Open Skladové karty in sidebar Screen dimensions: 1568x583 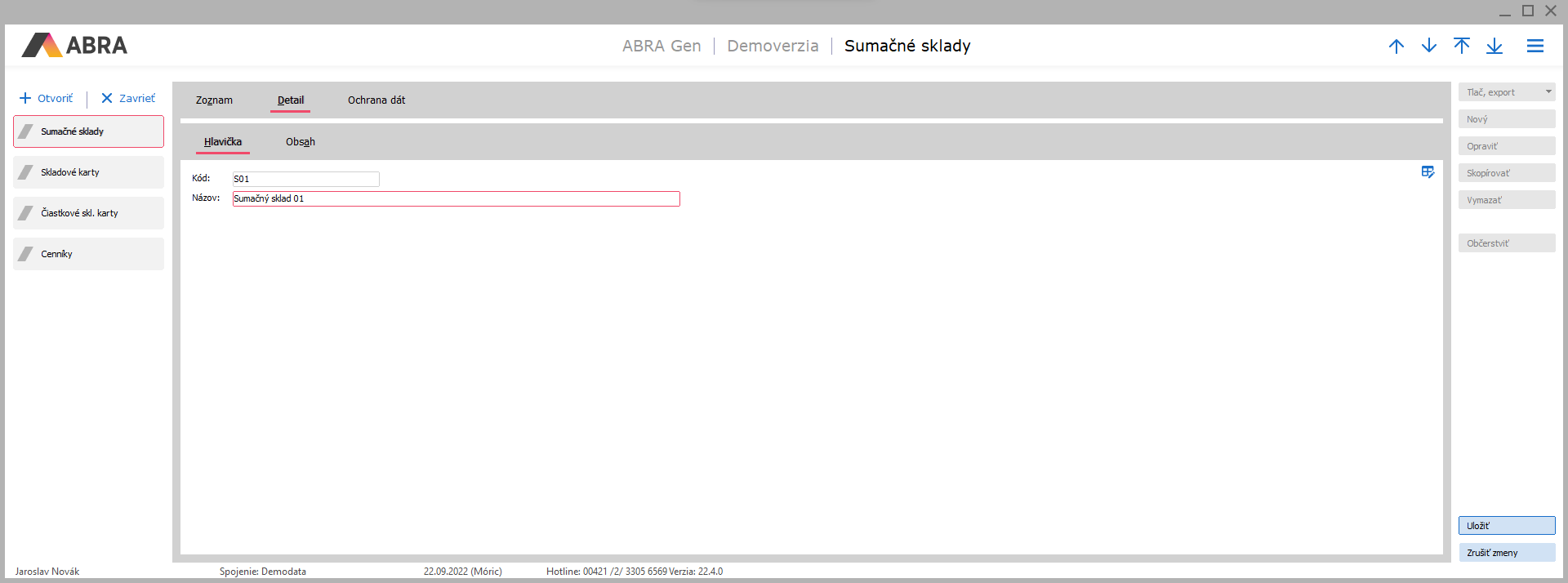(x=88, y=172)
